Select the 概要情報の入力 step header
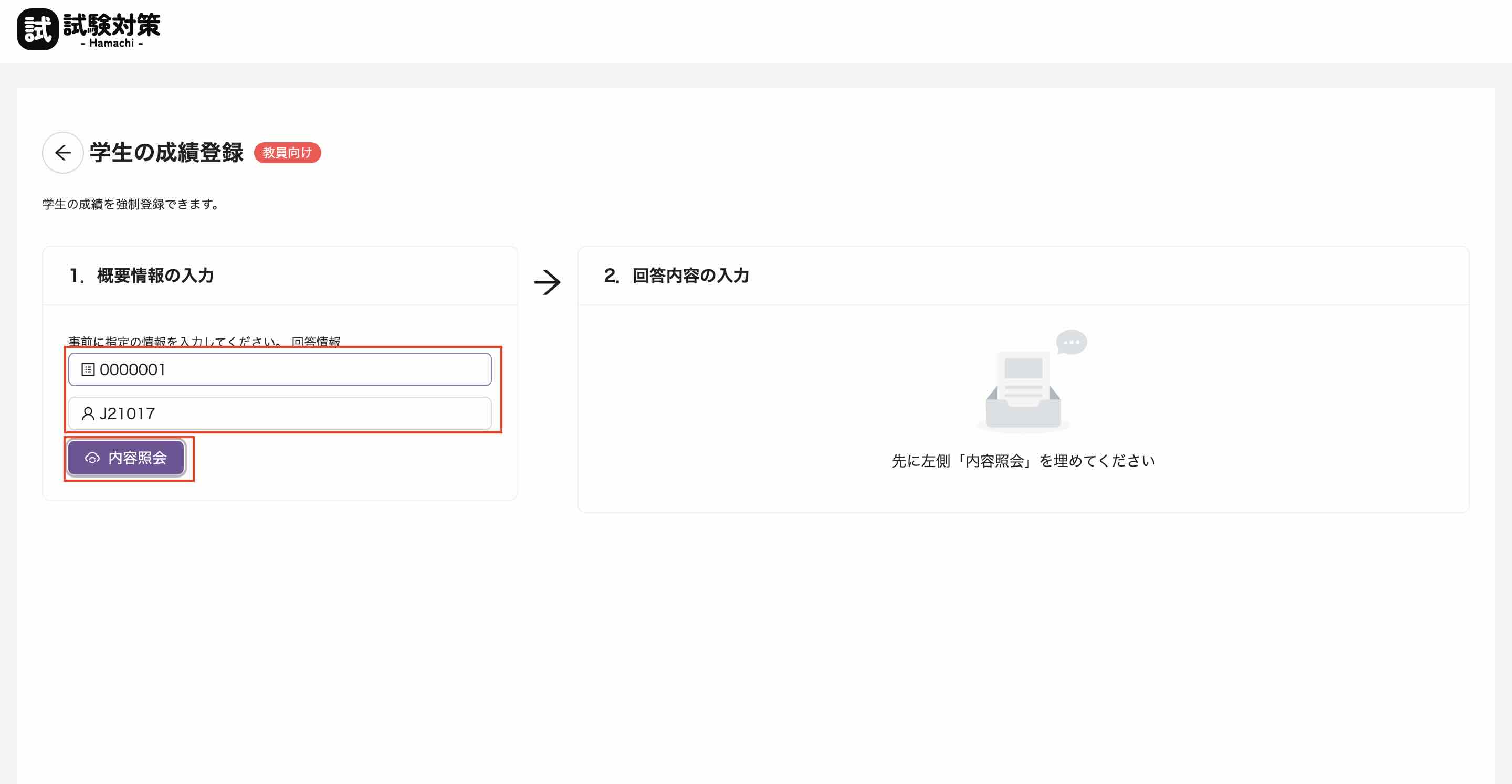This screenshot has width=1512, height=784. [155, 275]
